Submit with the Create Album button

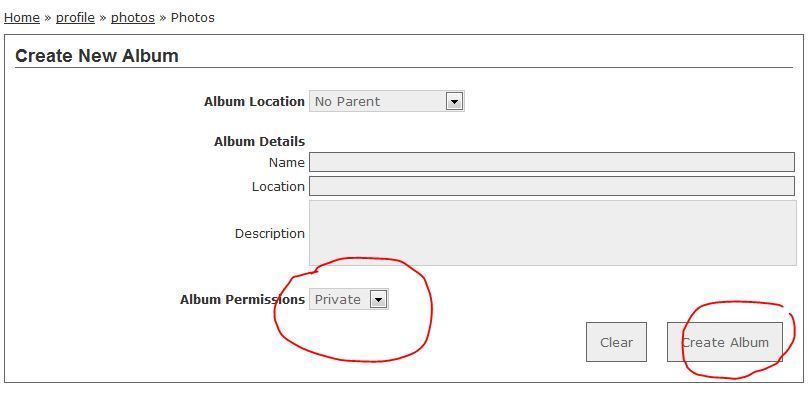click(x=725, y=342)
